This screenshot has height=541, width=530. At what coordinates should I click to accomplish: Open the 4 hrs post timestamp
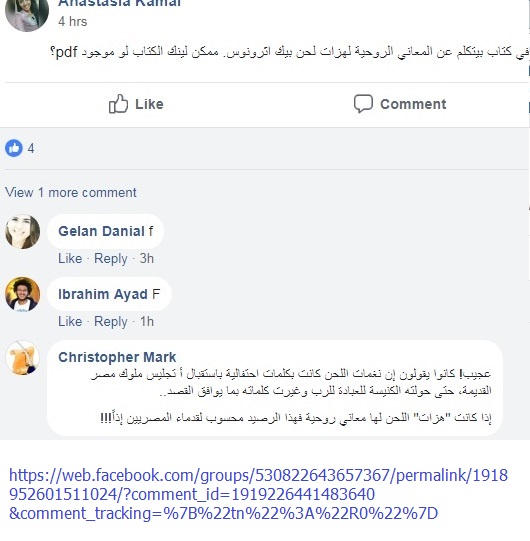pos(72,21)
